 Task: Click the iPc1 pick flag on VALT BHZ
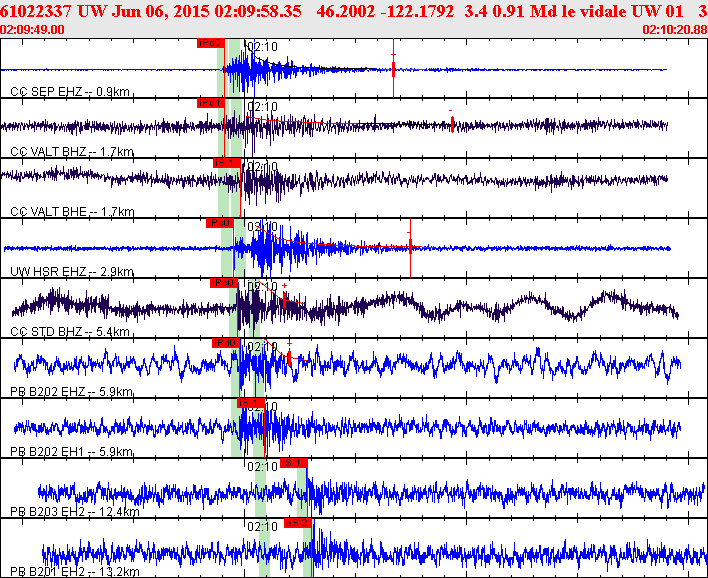(210, 103)
